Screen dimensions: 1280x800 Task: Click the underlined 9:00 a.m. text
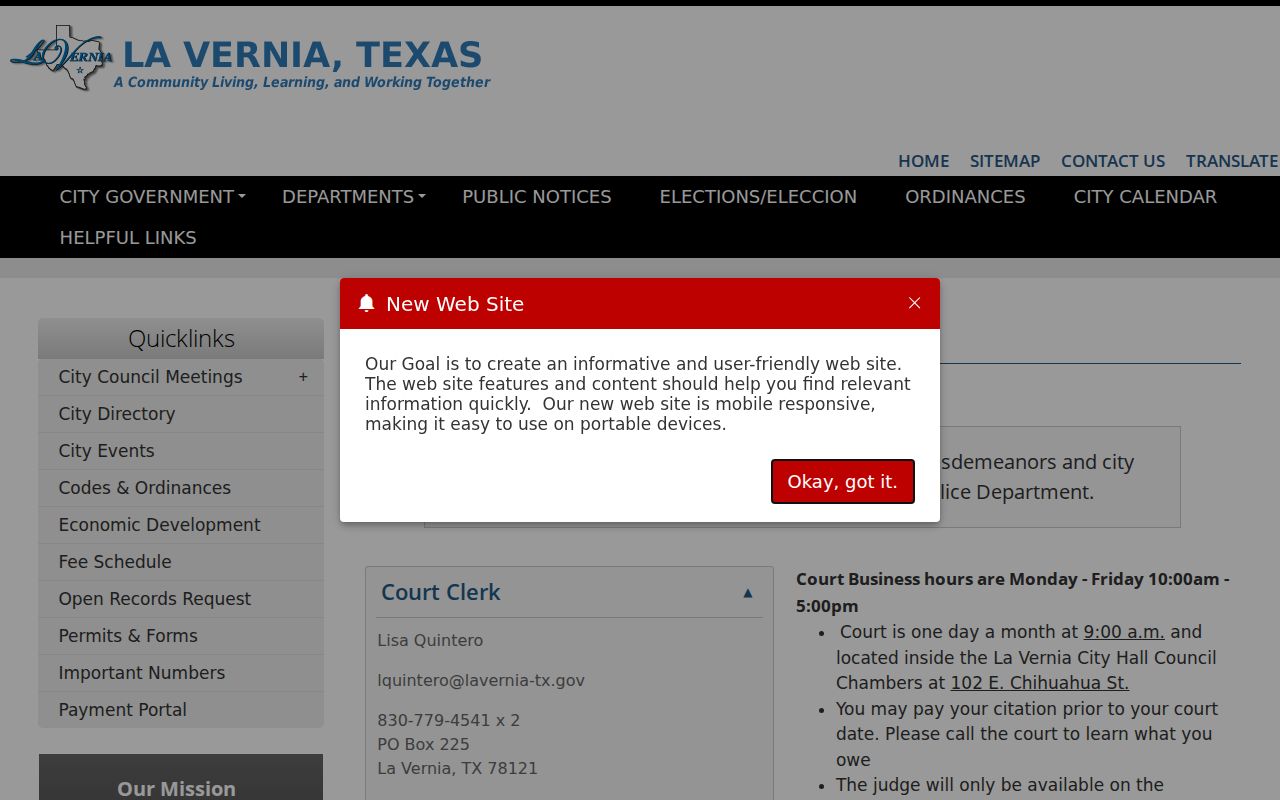click(1124, 632)
